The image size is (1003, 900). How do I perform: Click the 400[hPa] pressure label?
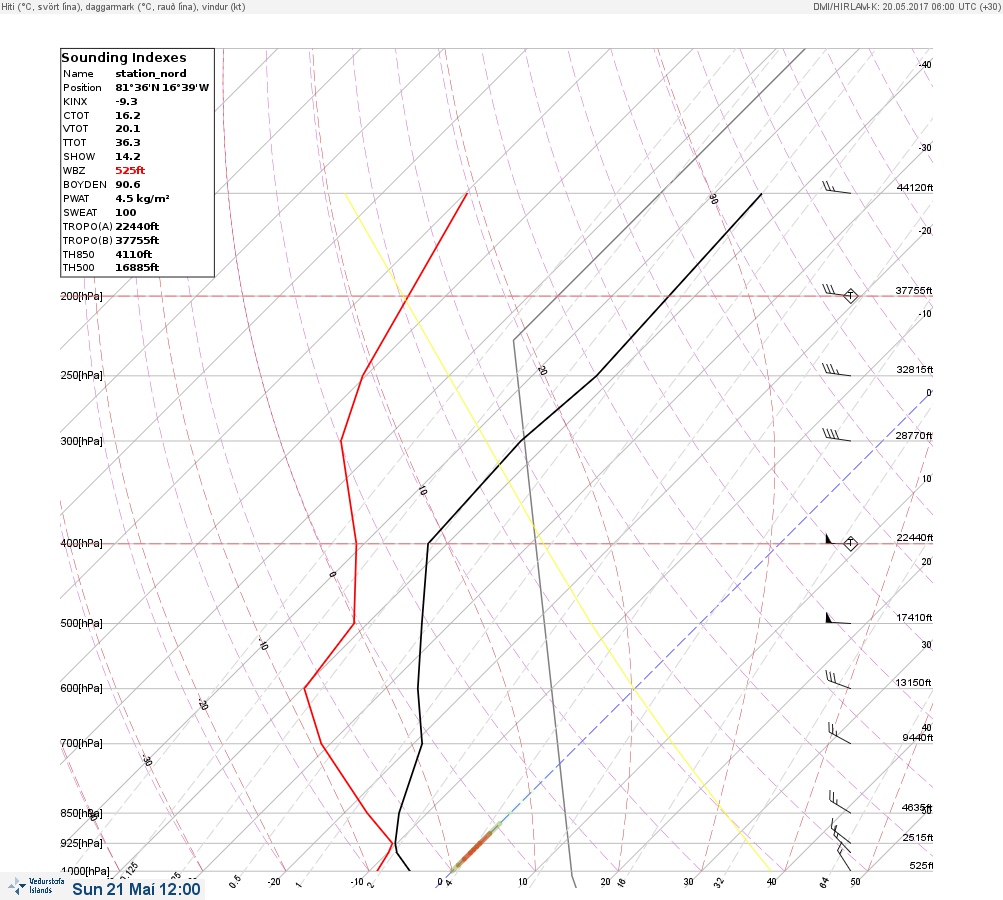click(81, 543)
